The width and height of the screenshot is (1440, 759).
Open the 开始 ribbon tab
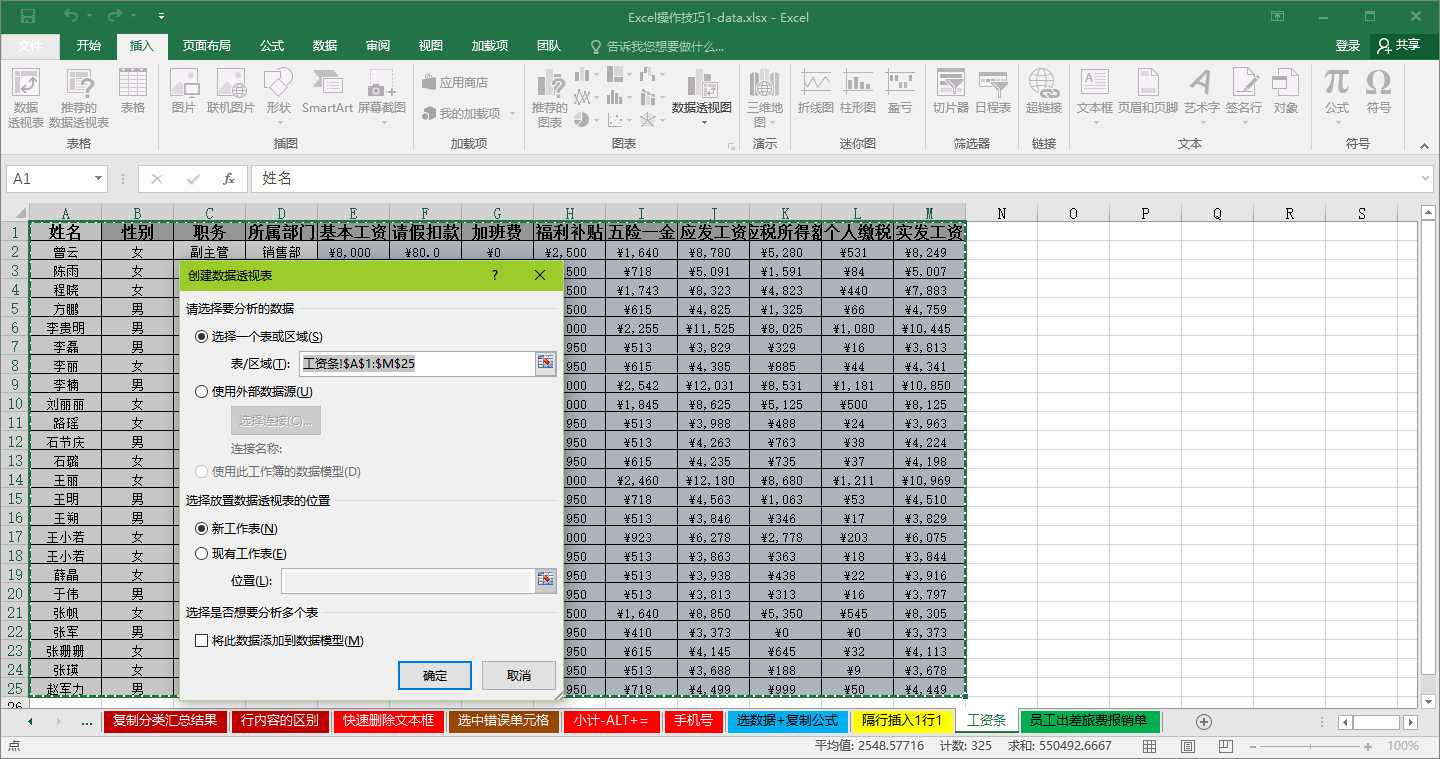tap(88, 45)
